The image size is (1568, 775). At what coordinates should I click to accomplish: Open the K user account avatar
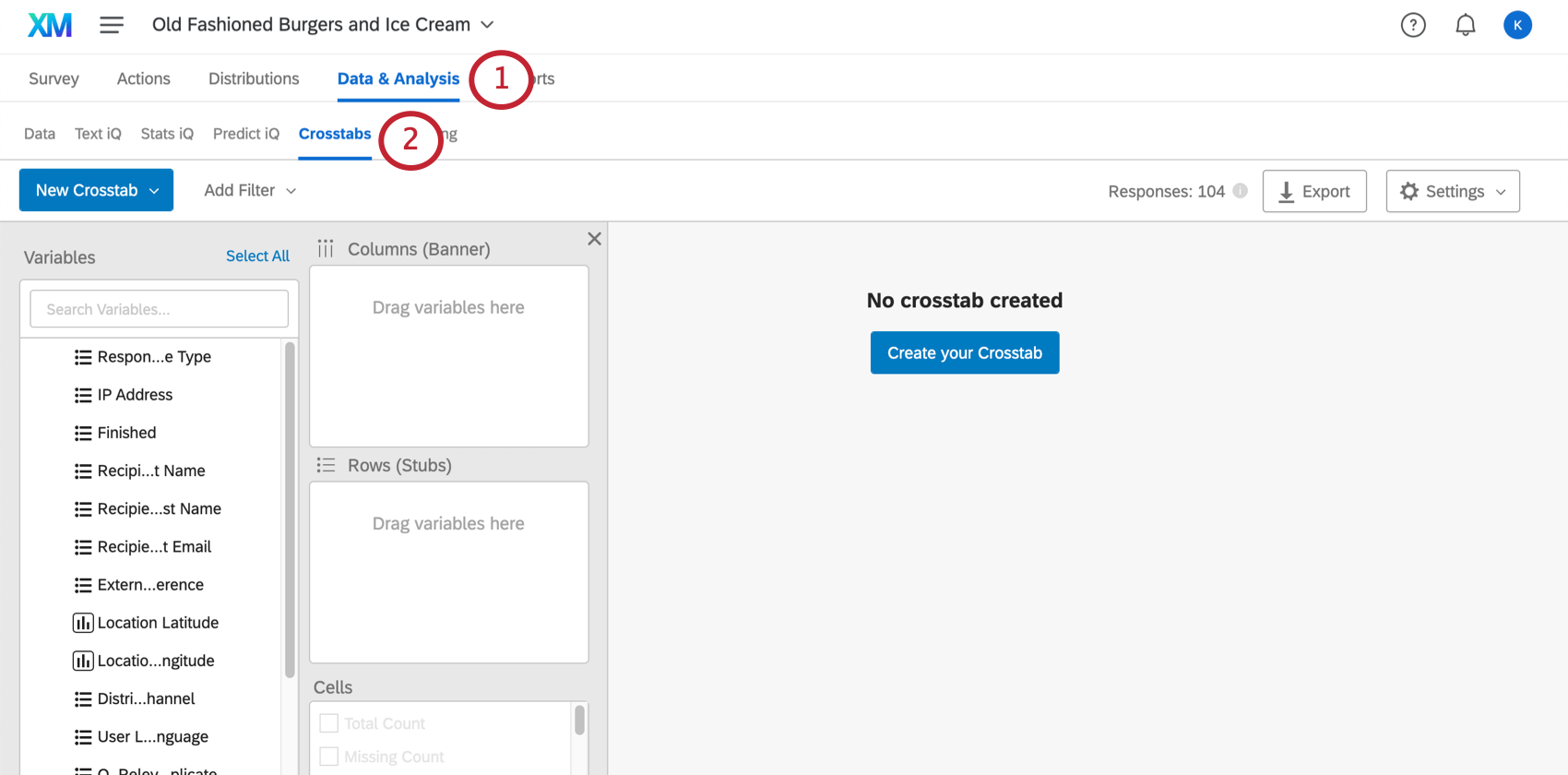click(1517, 25)
